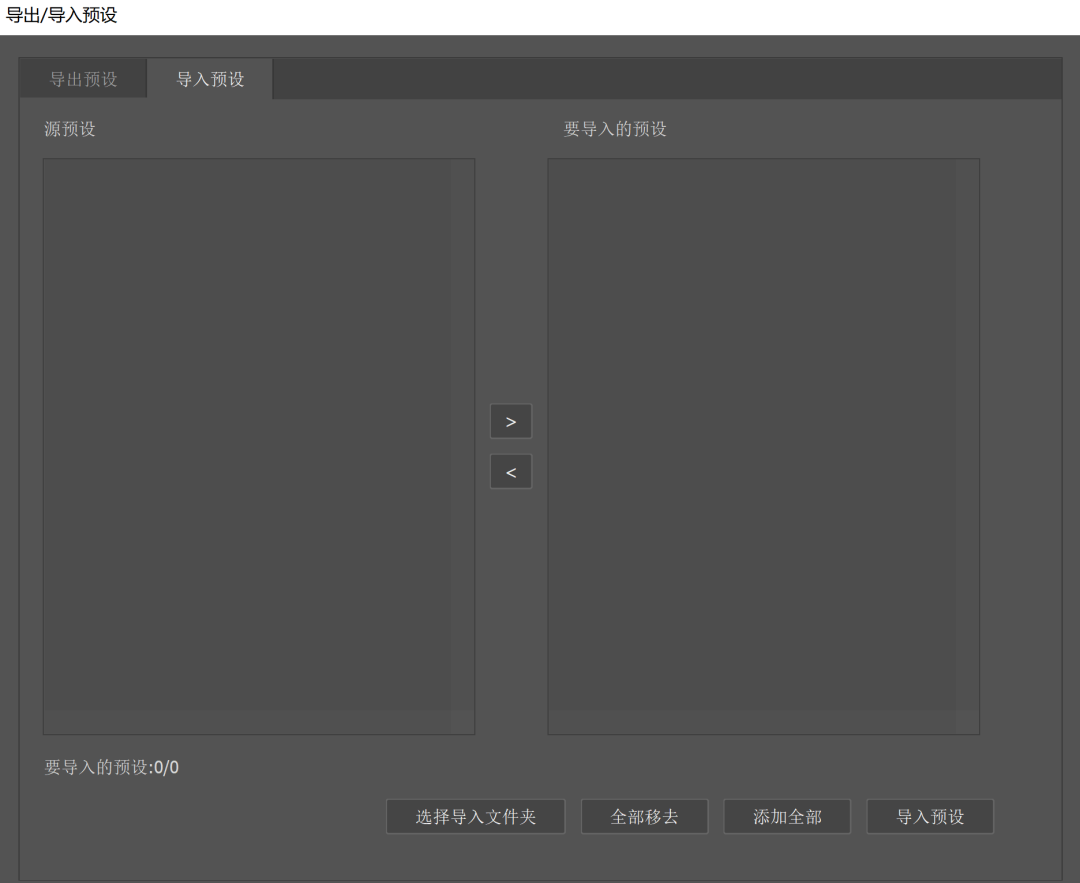Click inside the 要导入的预设 list panel

(763, 445)
